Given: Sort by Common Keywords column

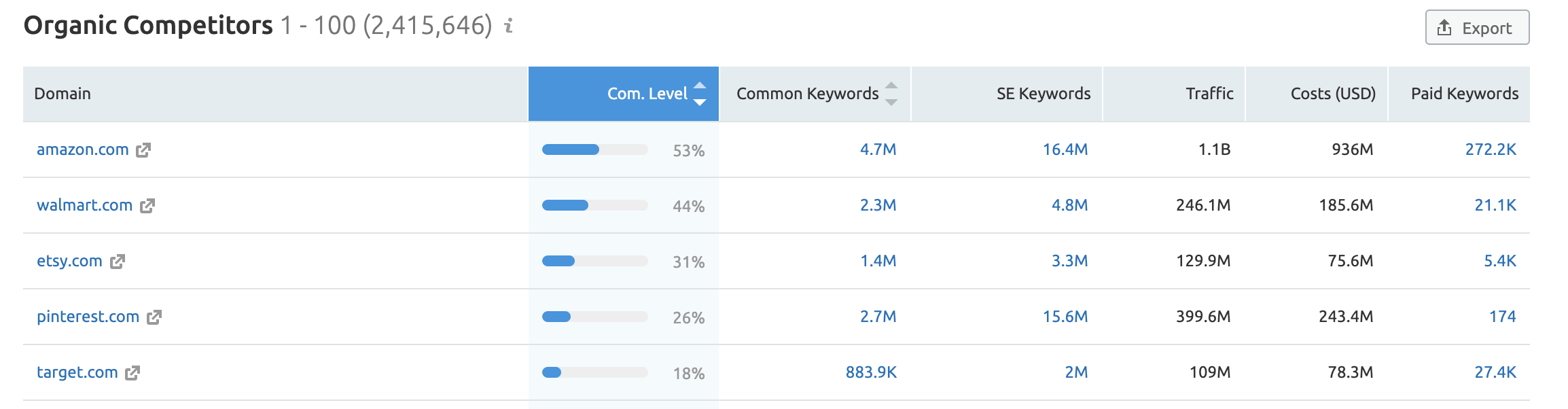Looking at the screenshot, I should click(815, 94).
